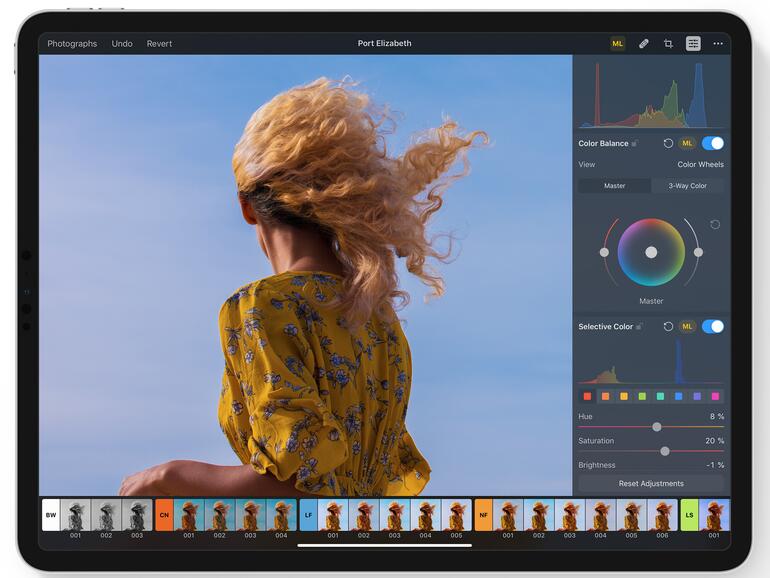This screenshot has width=770, height=578.
Task: Click the right arc handle of the color wheel
Action: (x=698, y=252)
